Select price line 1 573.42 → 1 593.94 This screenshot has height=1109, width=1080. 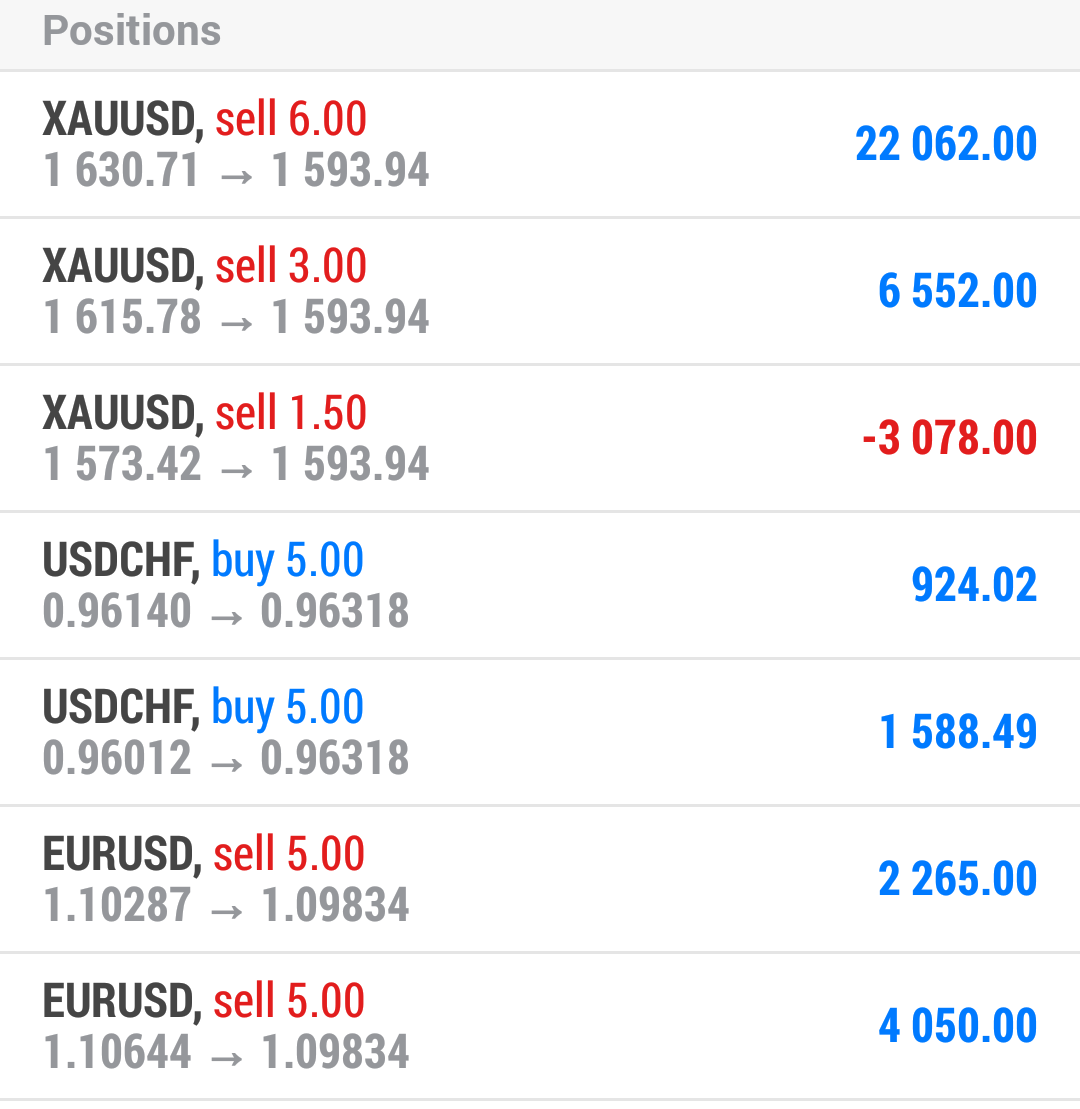(x=236, y=465)
